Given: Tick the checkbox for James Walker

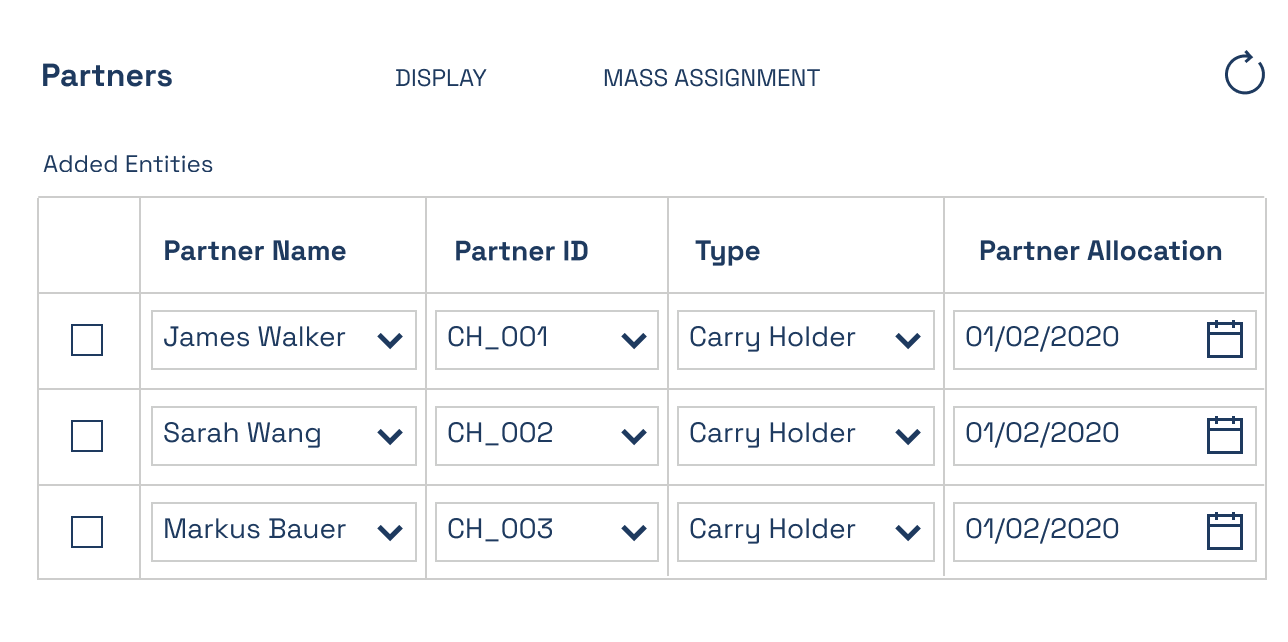Looking at the screenshot, I should [x=87, y=340].
